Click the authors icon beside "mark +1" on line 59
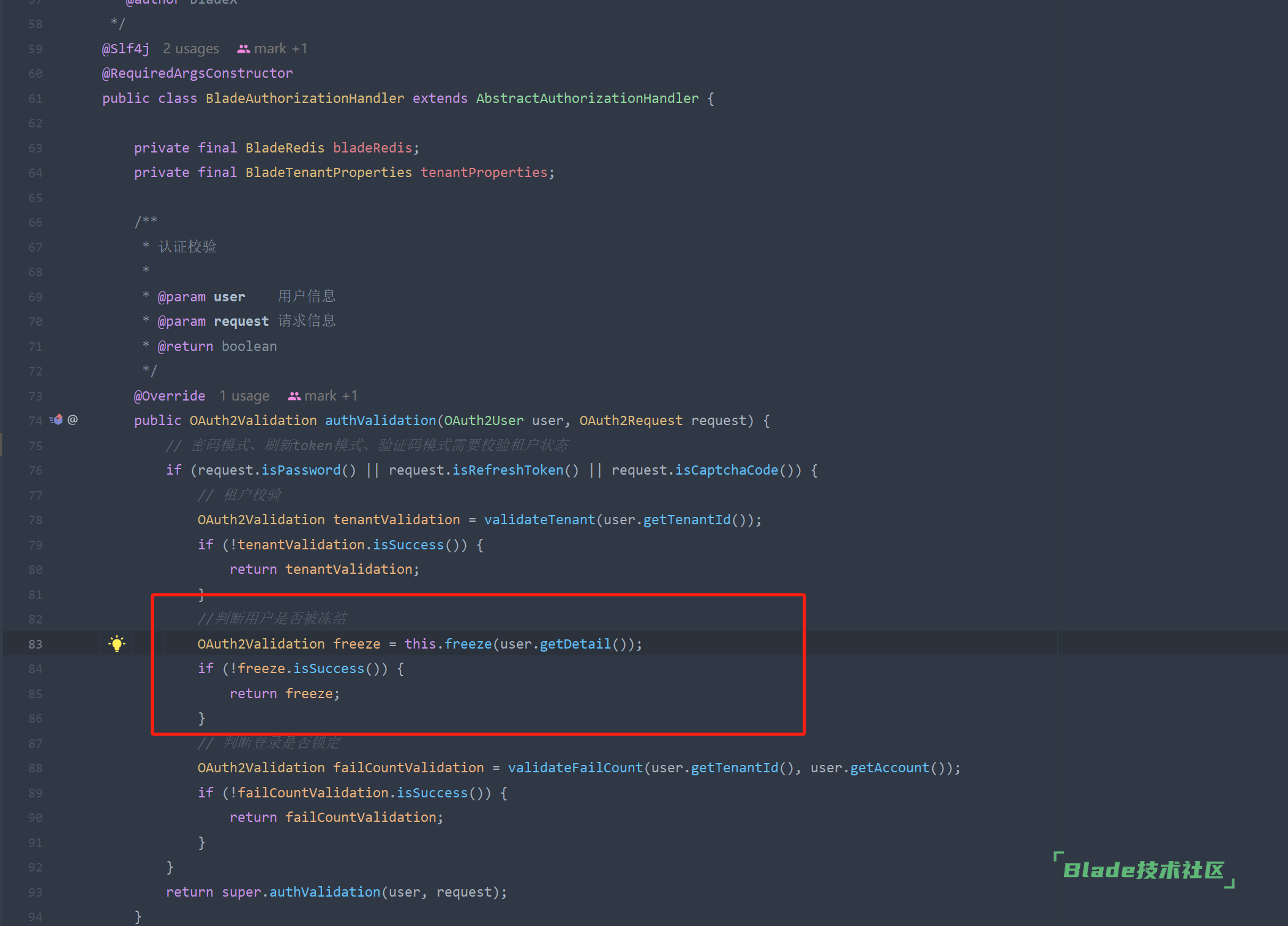Image resolution: width=1288 pixels, height=926 pixels. pyautogui.click(x=243, y=48)
